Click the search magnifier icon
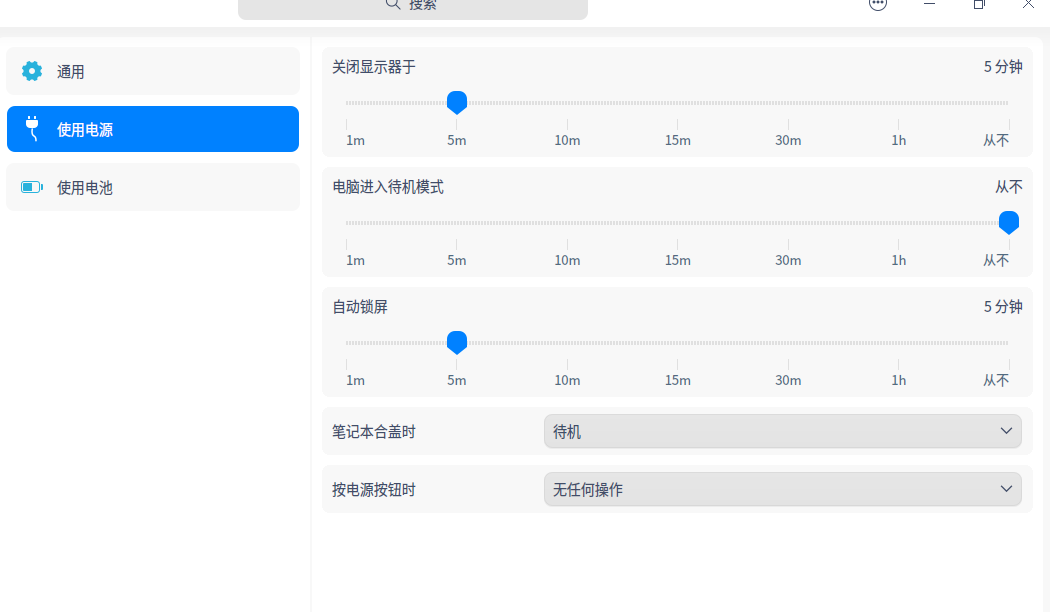 coord(394,6)
